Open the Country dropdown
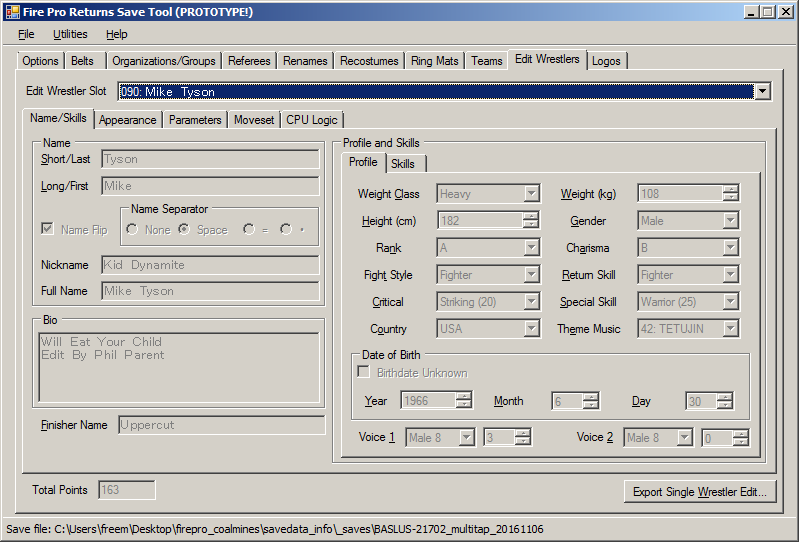799x542 pixels. pyautogui.click(x=531, y=329)
